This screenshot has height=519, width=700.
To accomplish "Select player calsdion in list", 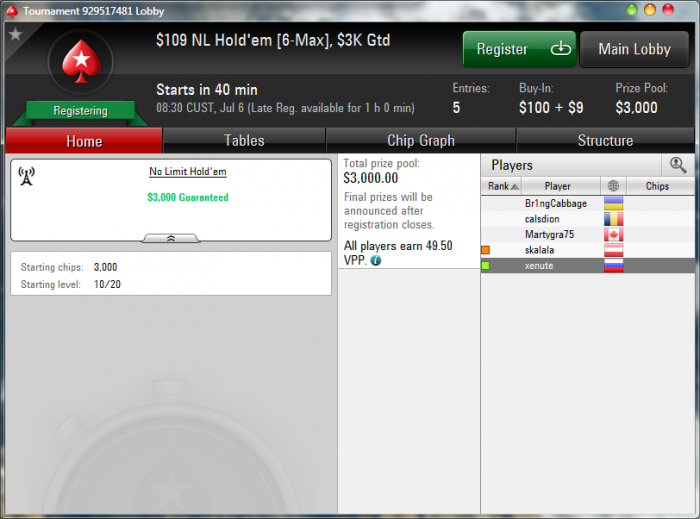I will (x=588, y=219).
